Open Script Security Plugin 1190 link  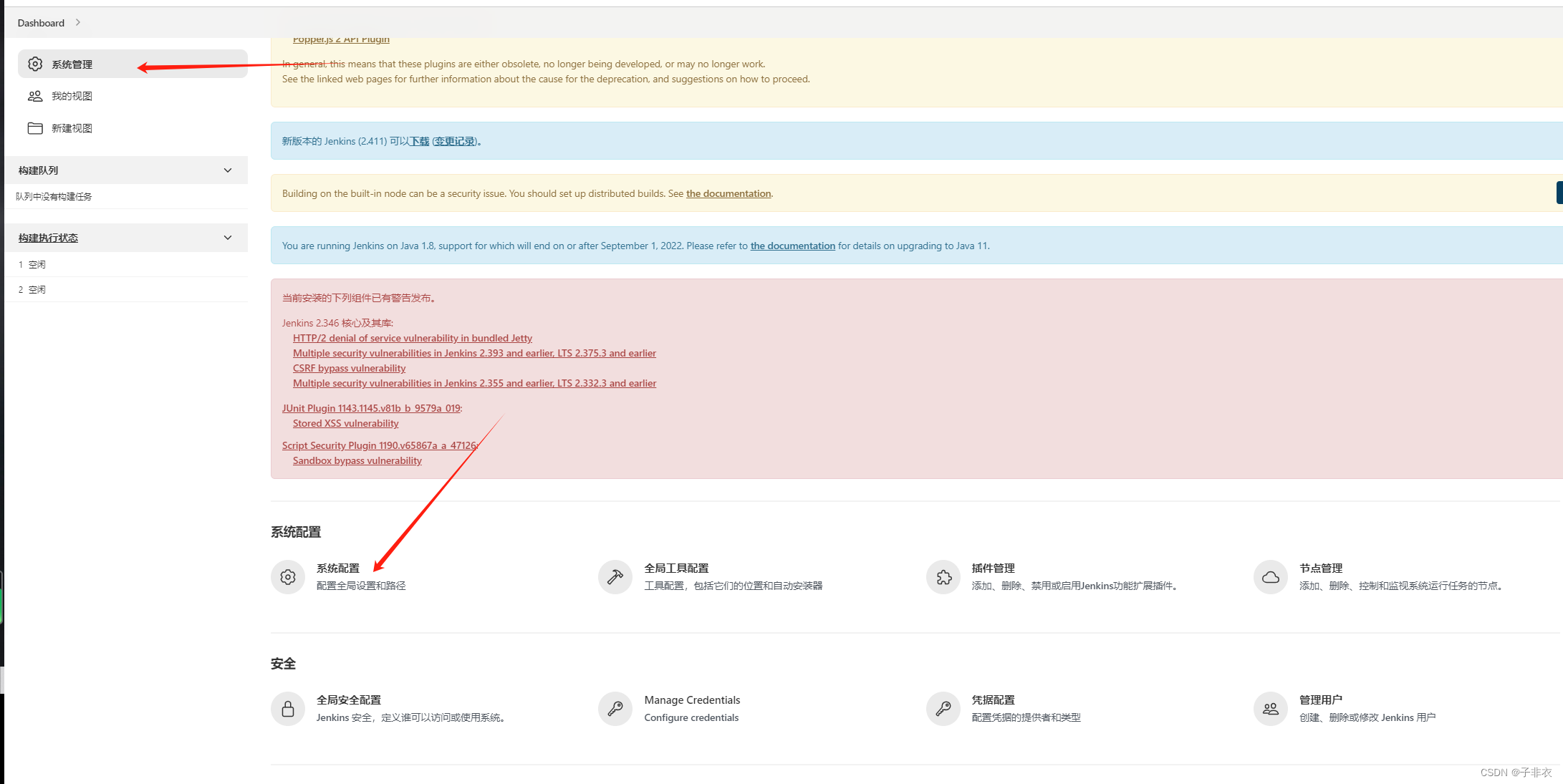pos(379,445)
